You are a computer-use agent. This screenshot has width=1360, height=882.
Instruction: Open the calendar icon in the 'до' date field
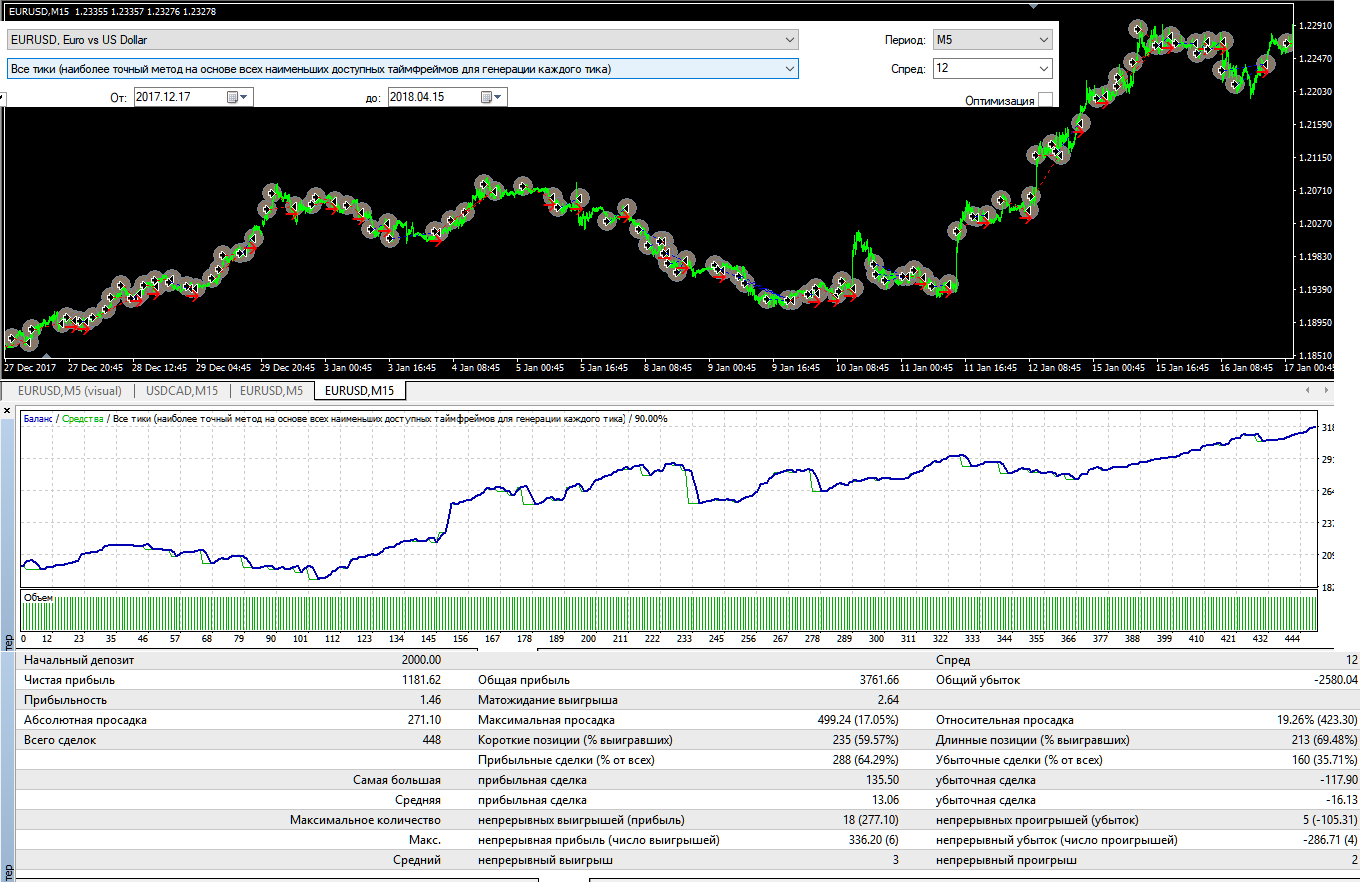487,97
